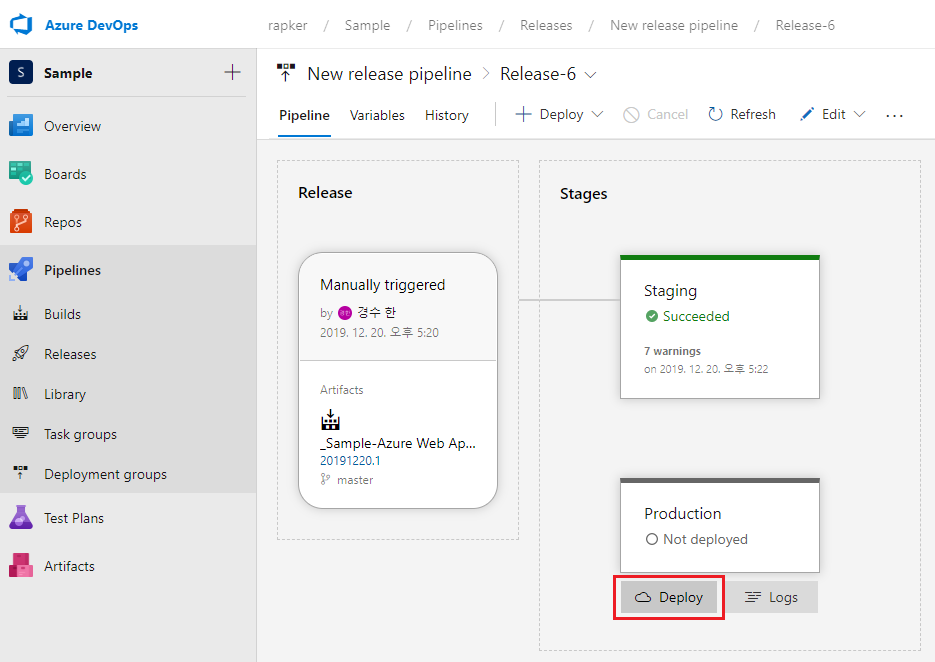
Task: Click the user avatar next to 경수 한
Action: click(x=345, y=313)
